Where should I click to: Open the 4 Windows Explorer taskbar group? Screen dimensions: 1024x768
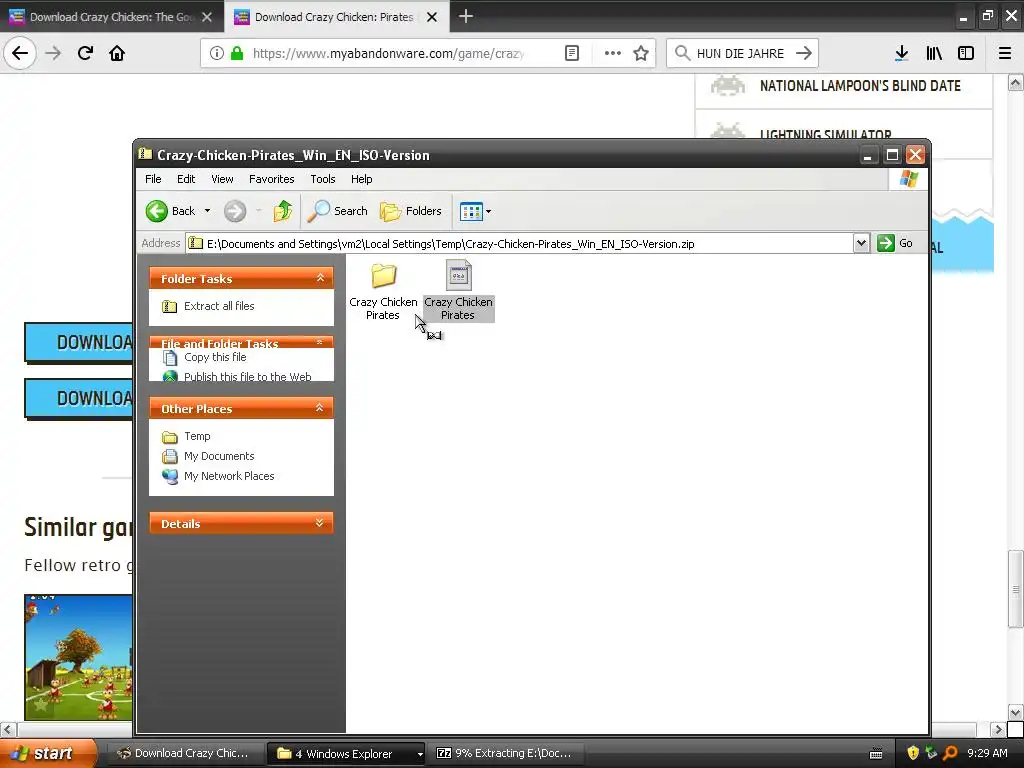pyautogui.click(x=346, y=753)
